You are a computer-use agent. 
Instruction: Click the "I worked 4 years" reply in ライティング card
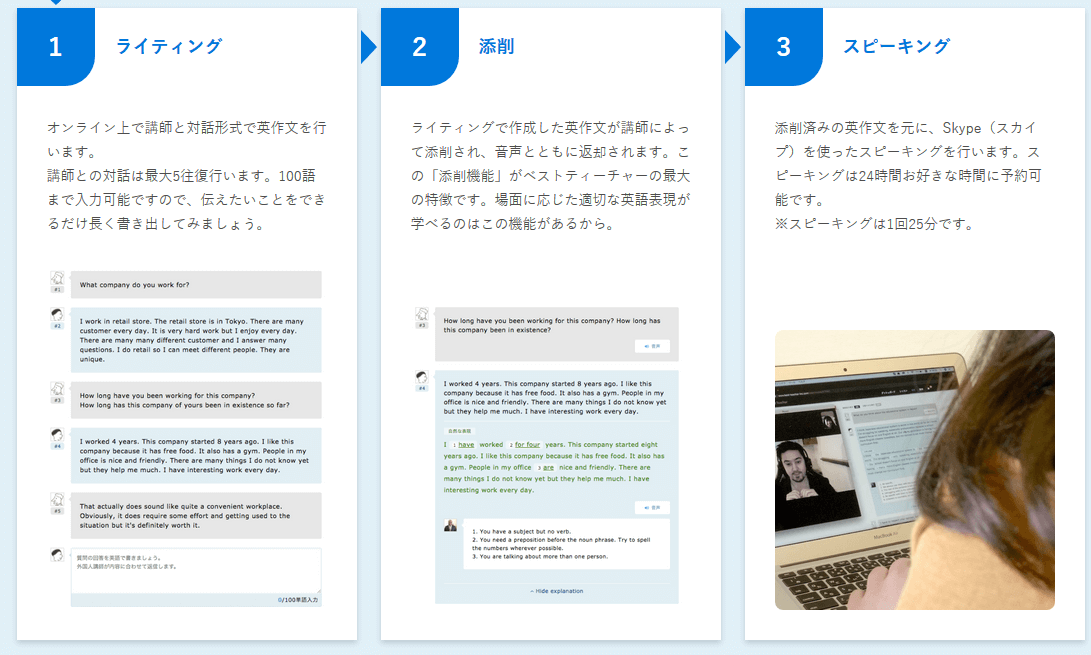coord(196,456)
